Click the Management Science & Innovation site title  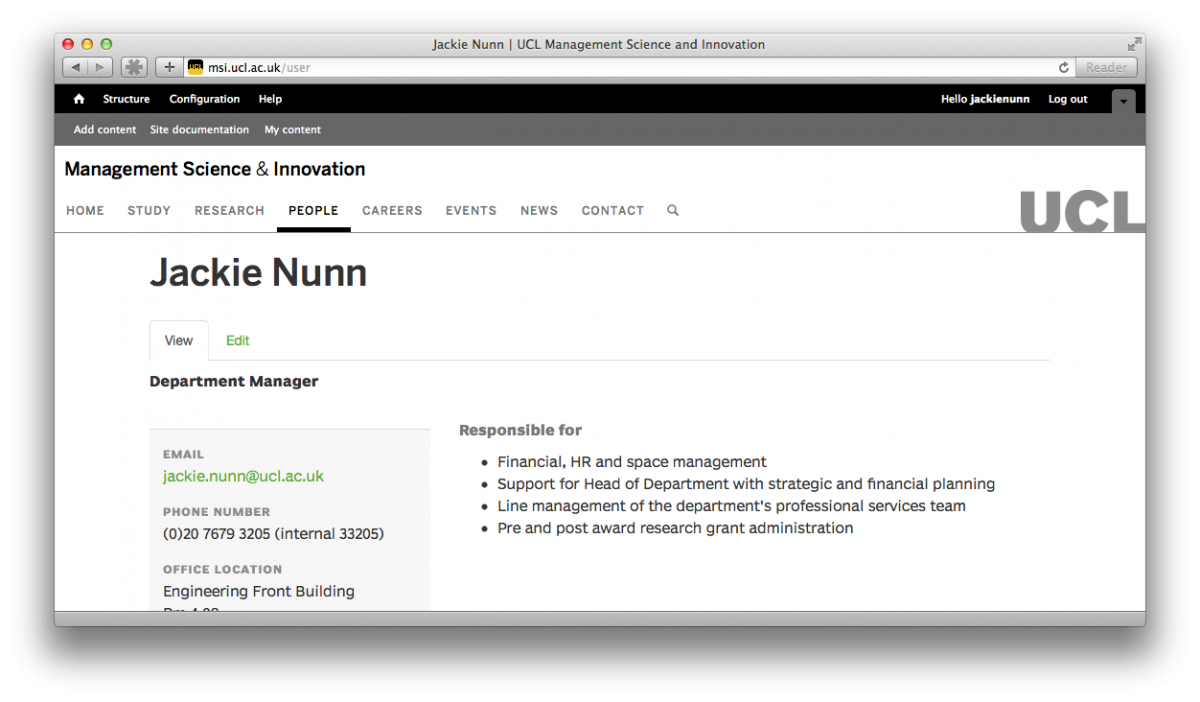(215, 169)
